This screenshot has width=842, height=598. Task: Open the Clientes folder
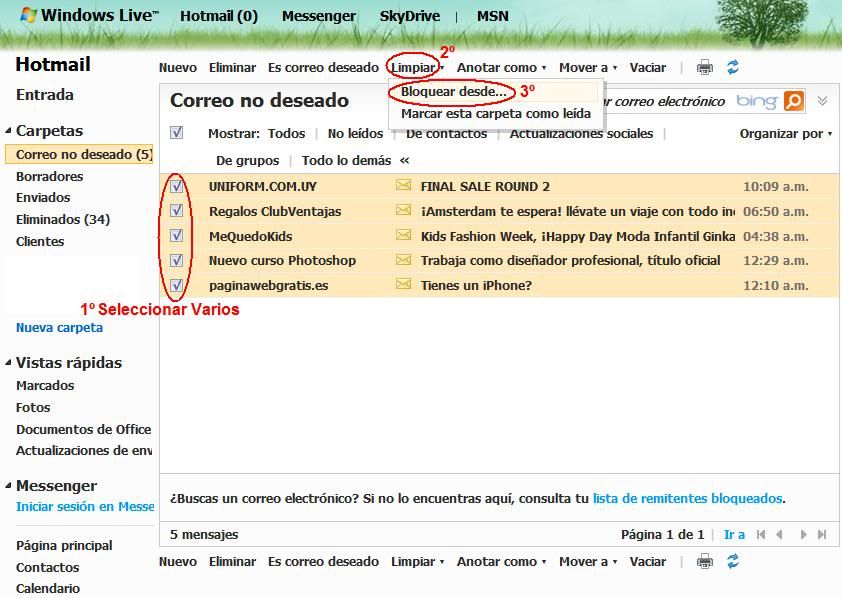click(x=40, y=241)
